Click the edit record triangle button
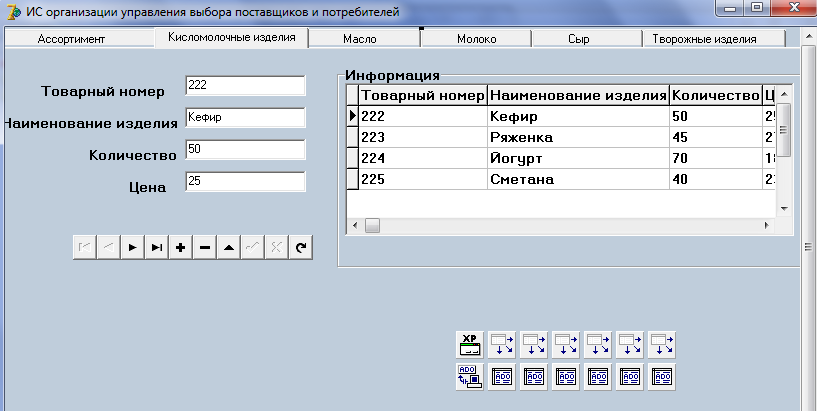The width and height of the screenshot is (817, 411). point(229,247)
